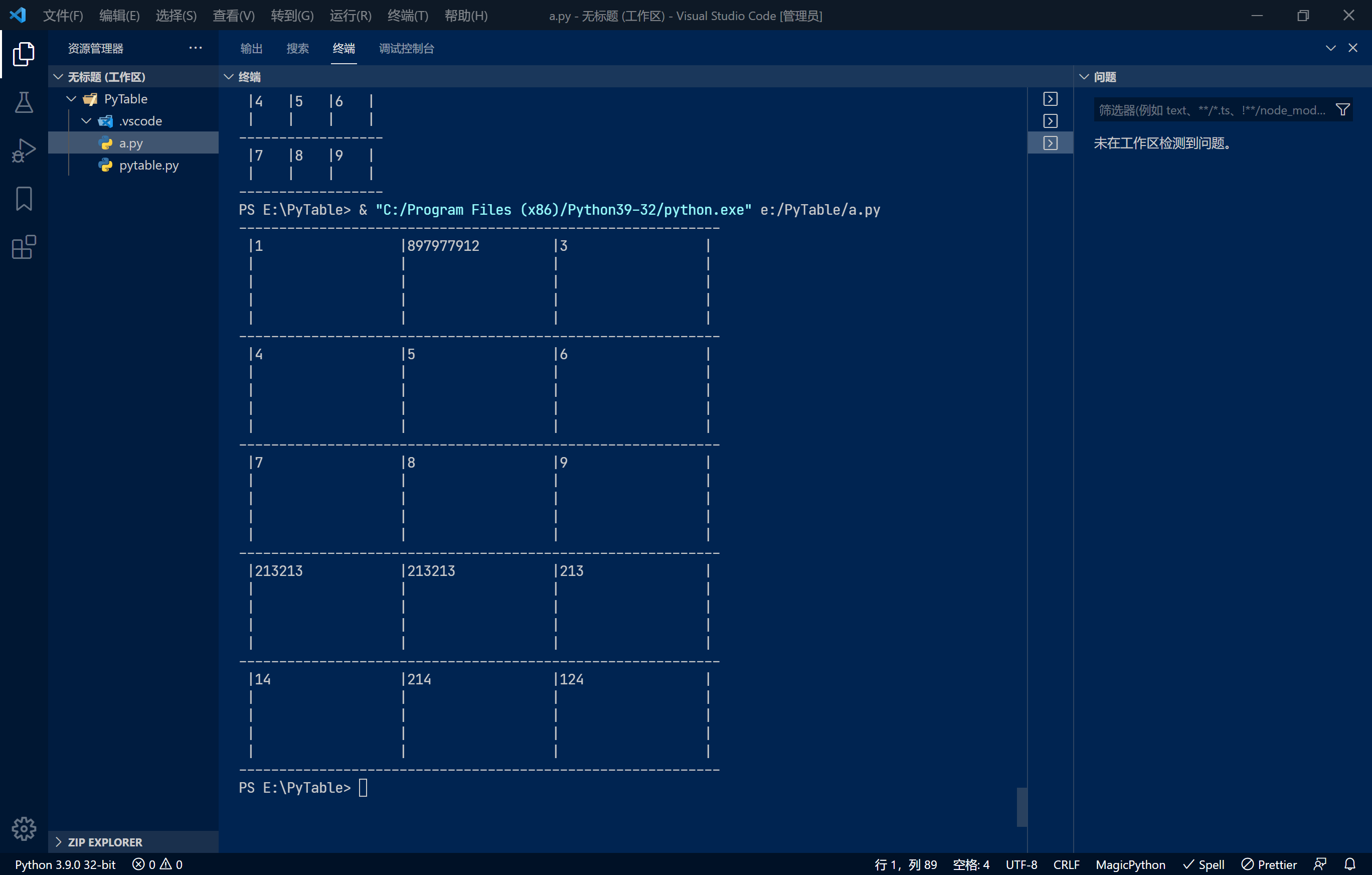The width and height of the screenshot is (1372, 875).
Task: Open the 查看(V) menu
Action: tap(234, 16)
